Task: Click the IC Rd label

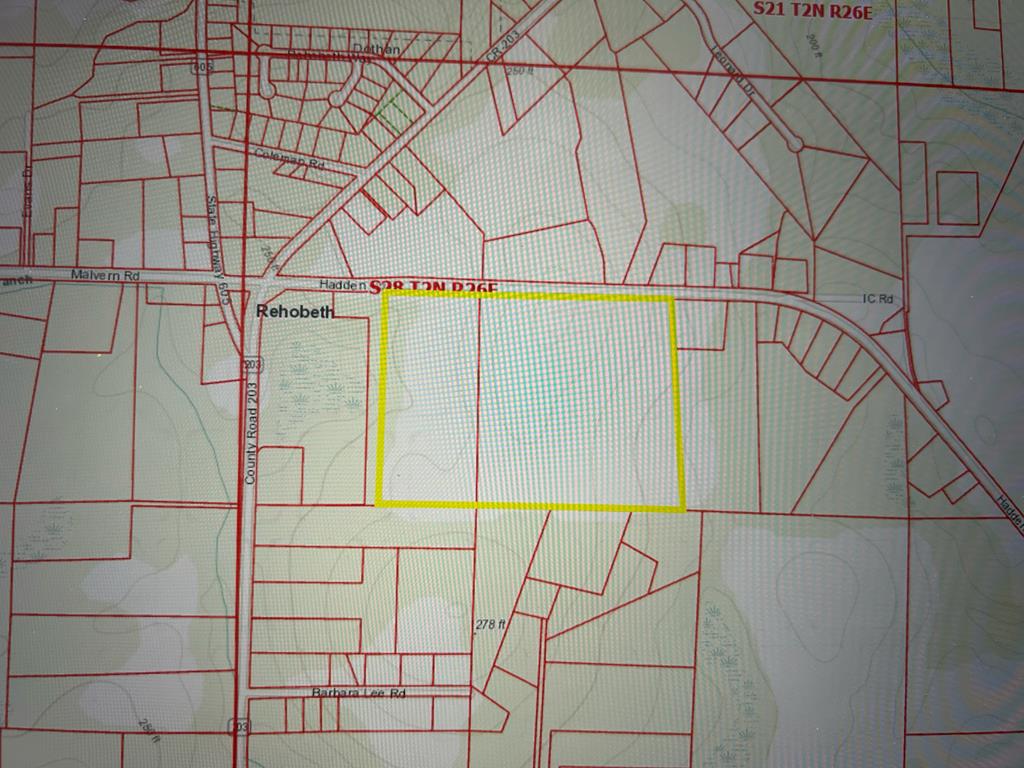Action: [878, 299]
